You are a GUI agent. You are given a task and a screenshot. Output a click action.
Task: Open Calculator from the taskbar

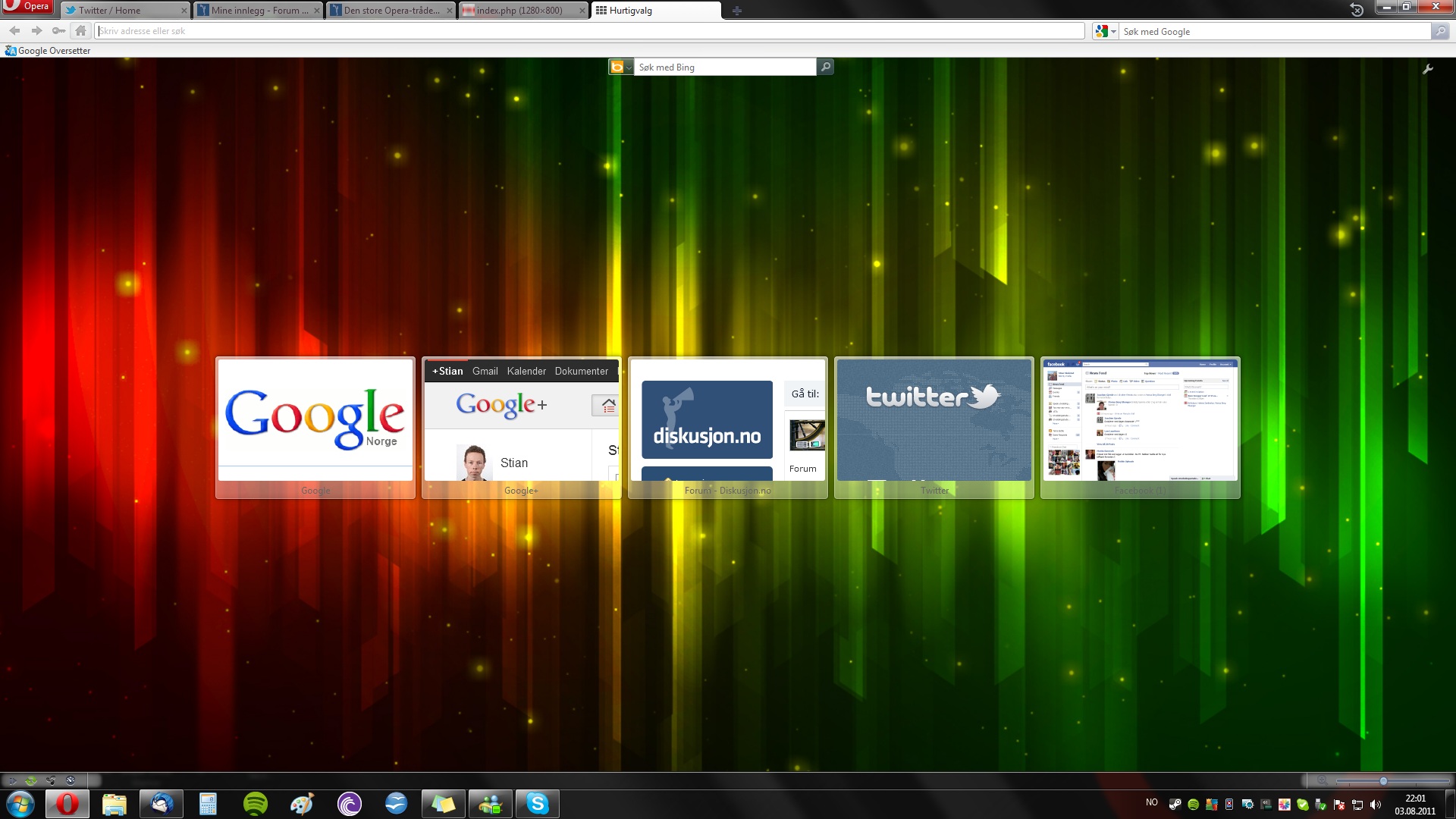click(x=209, y=804)
